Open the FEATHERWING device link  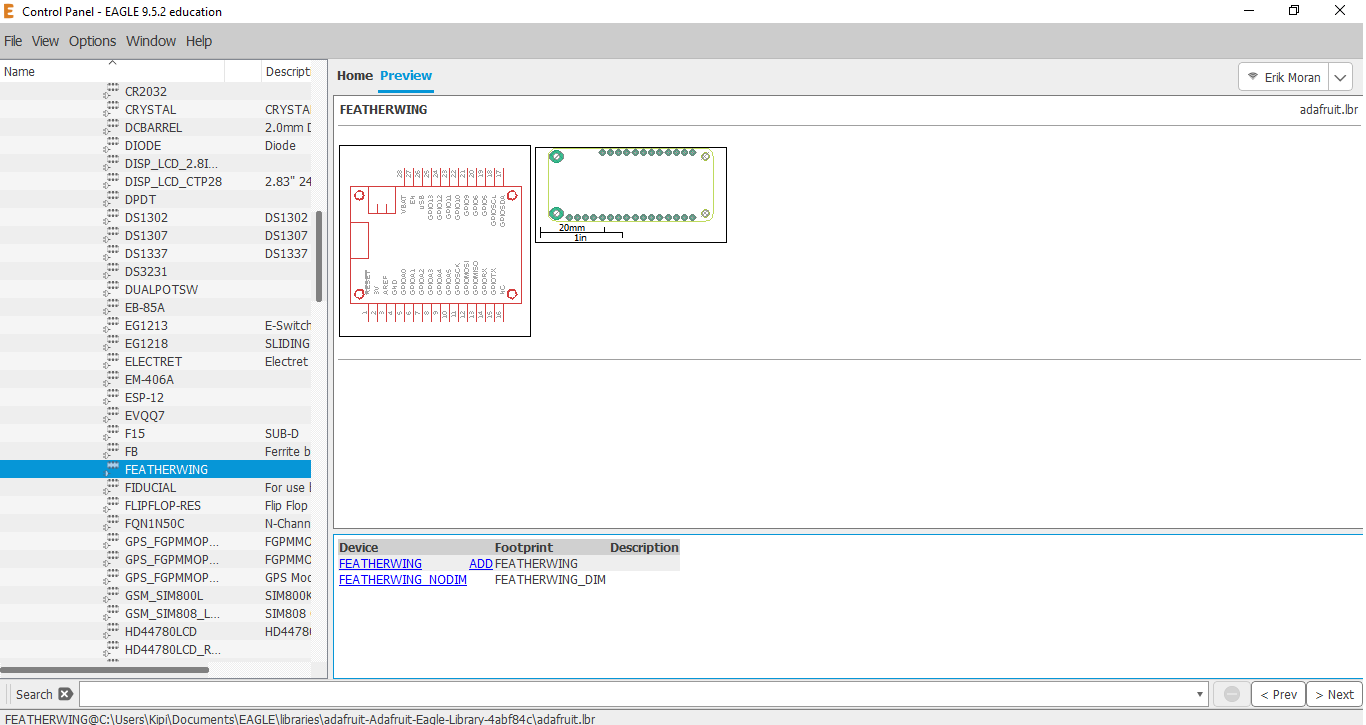380,563
